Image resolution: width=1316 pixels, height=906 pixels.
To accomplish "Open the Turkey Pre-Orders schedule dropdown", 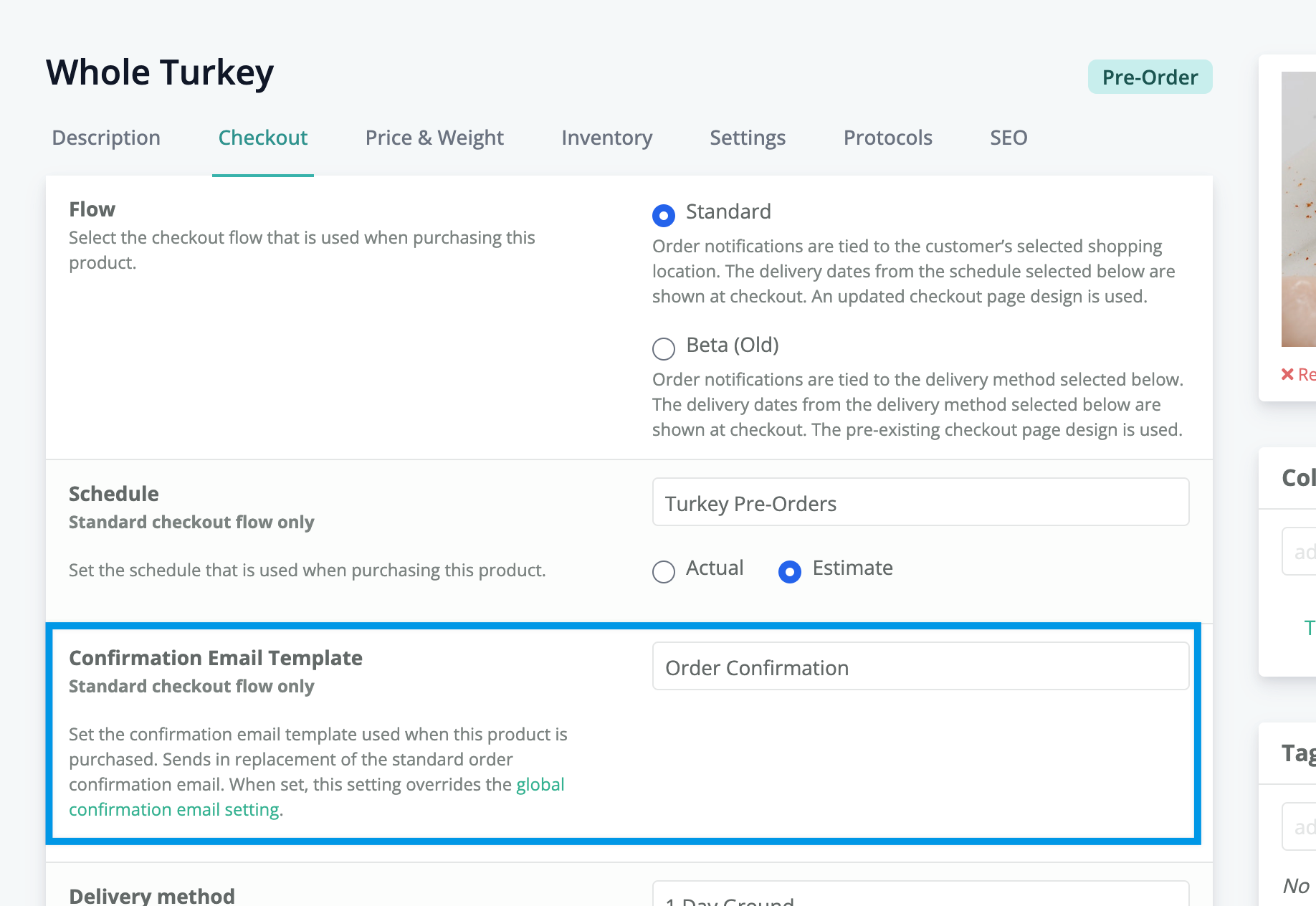I will [920, 502].
